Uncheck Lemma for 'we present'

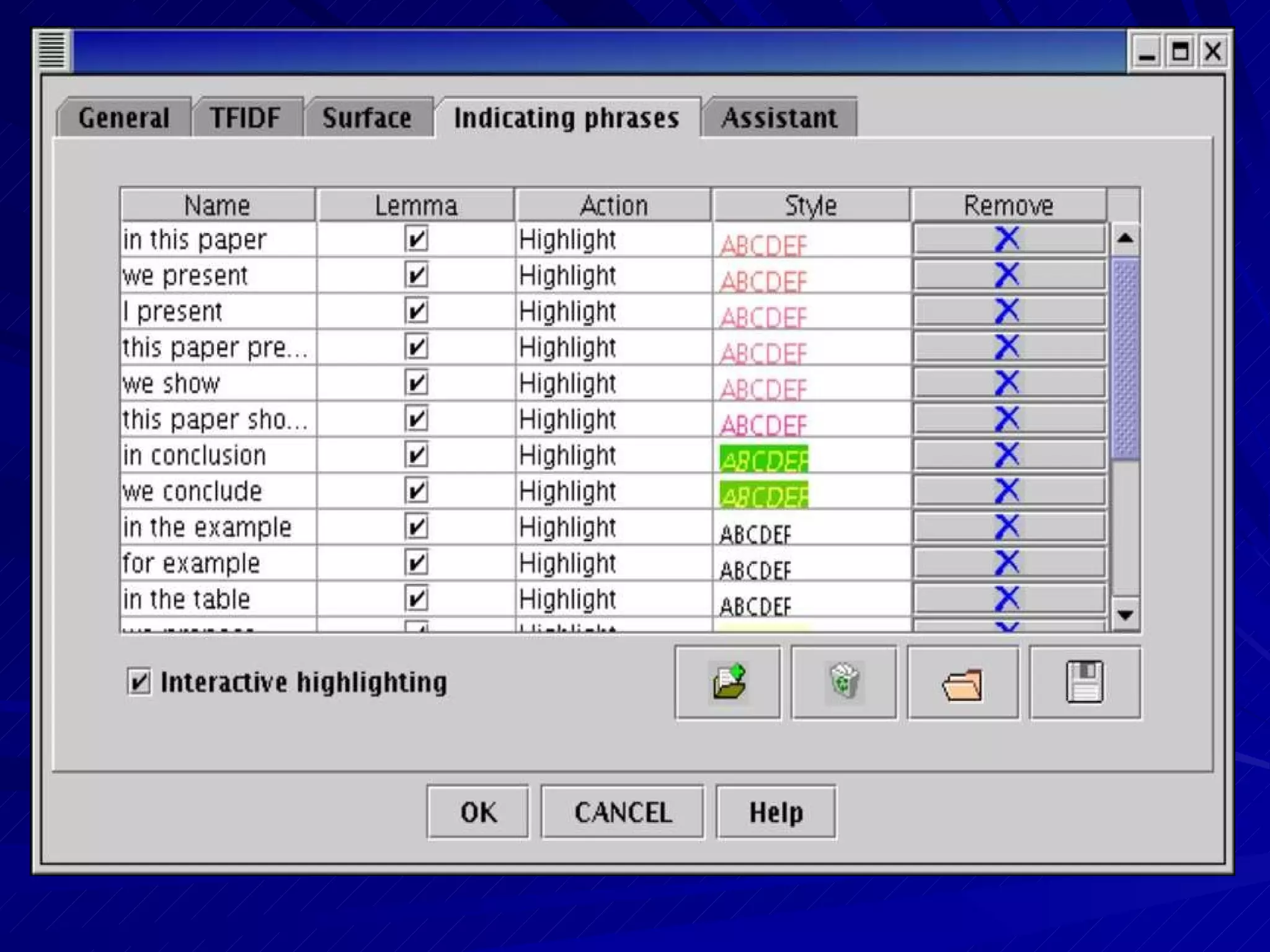tap(416, 275)
